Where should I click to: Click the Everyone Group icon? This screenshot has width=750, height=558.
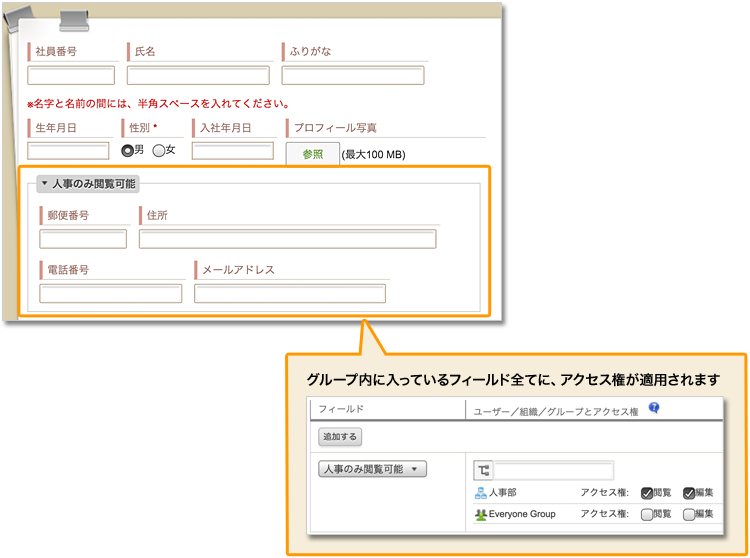click(x=481, y=514)
